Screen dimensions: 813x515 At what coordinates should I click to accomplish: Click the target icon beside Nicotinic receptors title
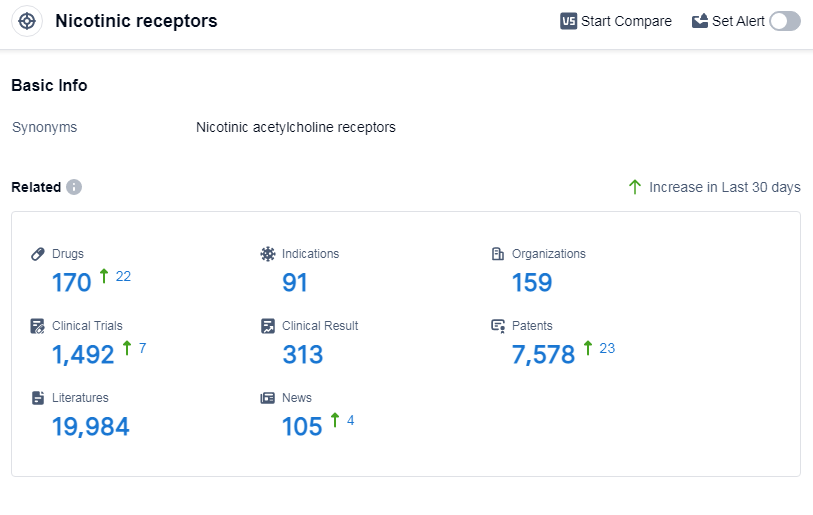click(27, 21)
